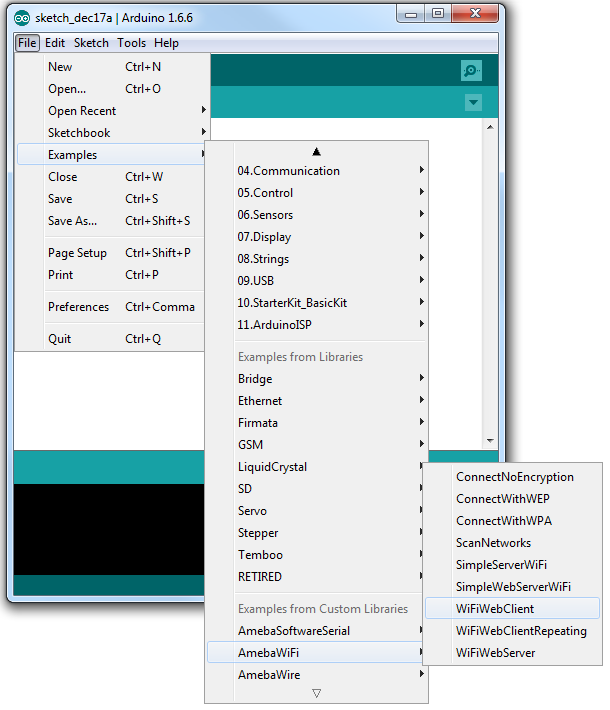Expand 11.ArduinoISP examples

pos(317,325)
